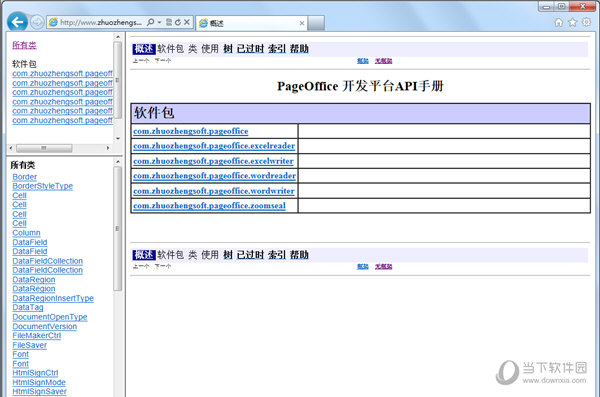Select 帮助 in the bottom navigation bar
This screenshot has height=397, width=600.
(299, 255)
